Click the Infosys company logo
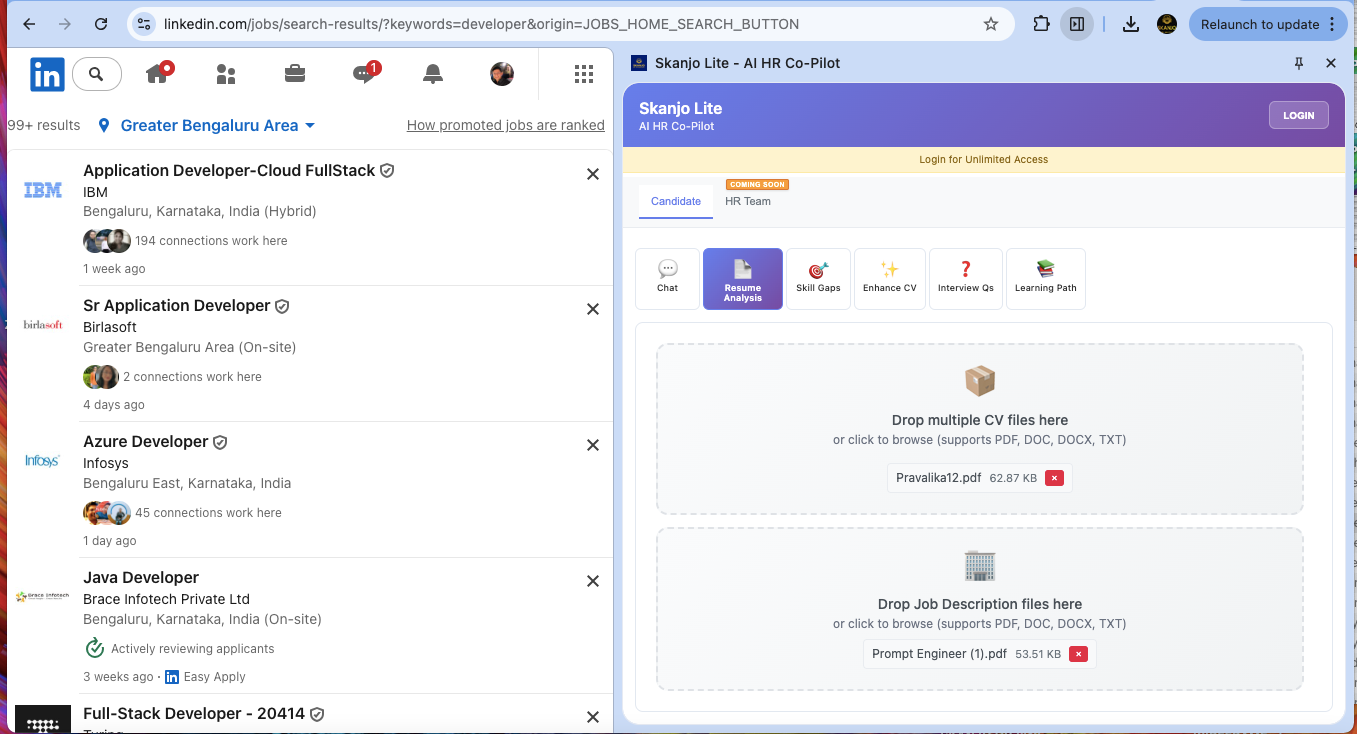Image resolution: width=1357 pixels, height=734 pixels. click(43, 461)
